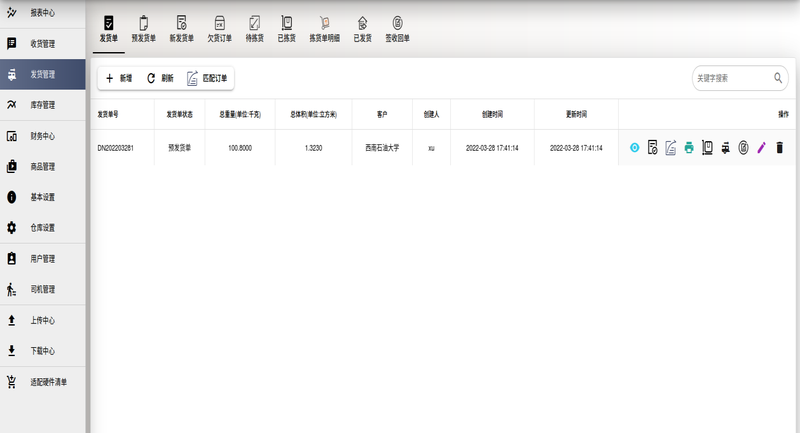Go to 财务中心 in the sidebar
The width and height of the screenshot is (800, 433).
coord(42,136)
